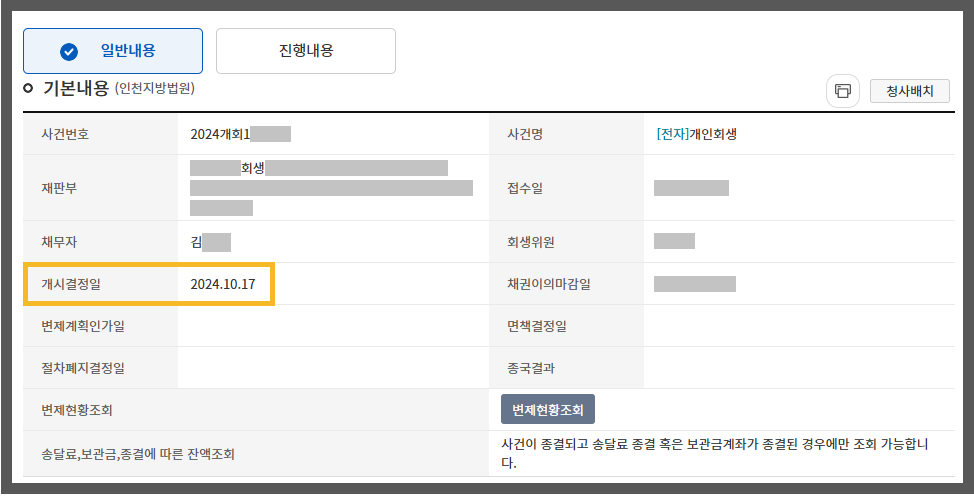
Task: Click the [전자] link in 사건명
Action: tap(672, 134)
